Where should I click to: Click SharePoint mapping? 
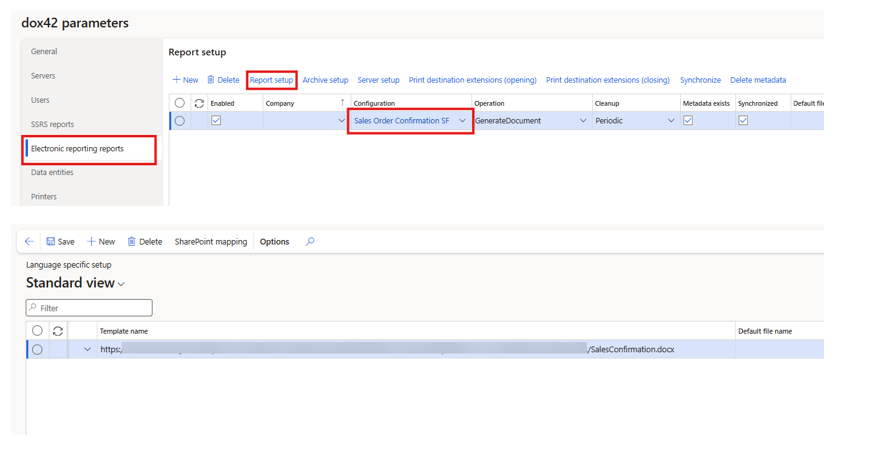point(211,241)
